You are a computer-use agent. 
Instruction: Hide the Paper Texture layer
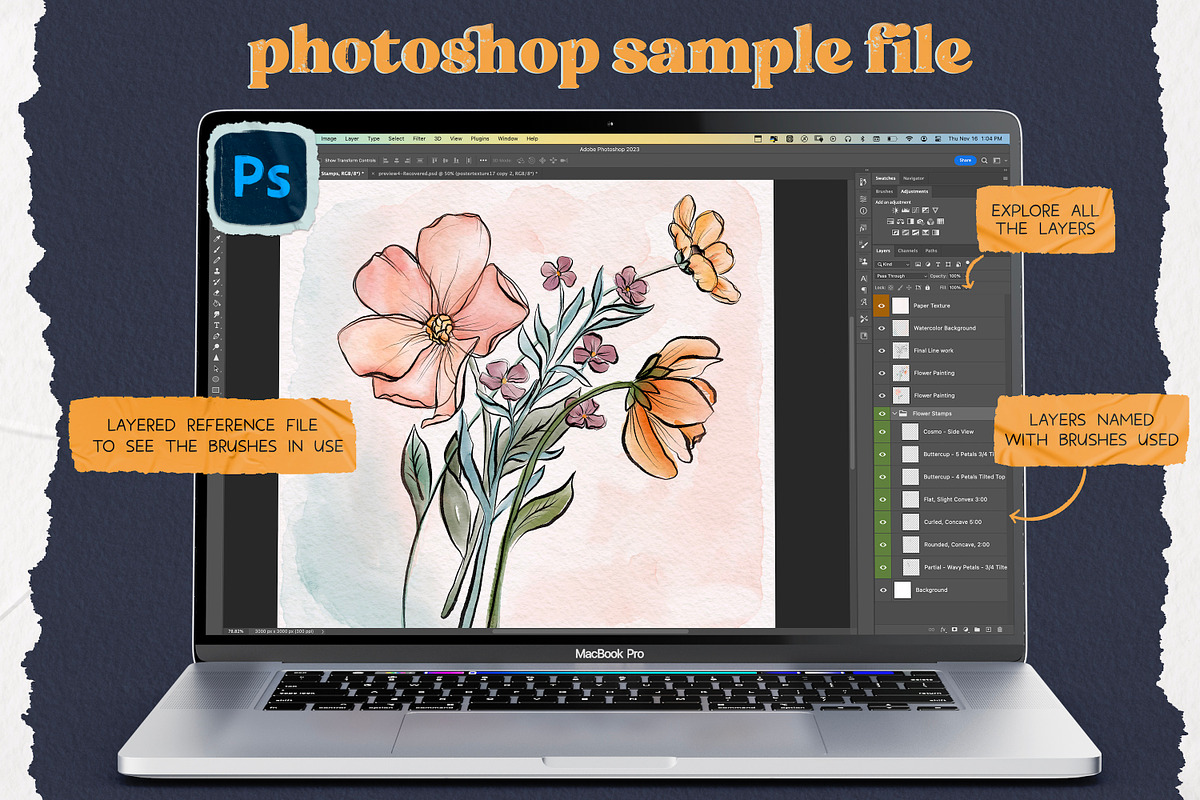tap(882, 305)
